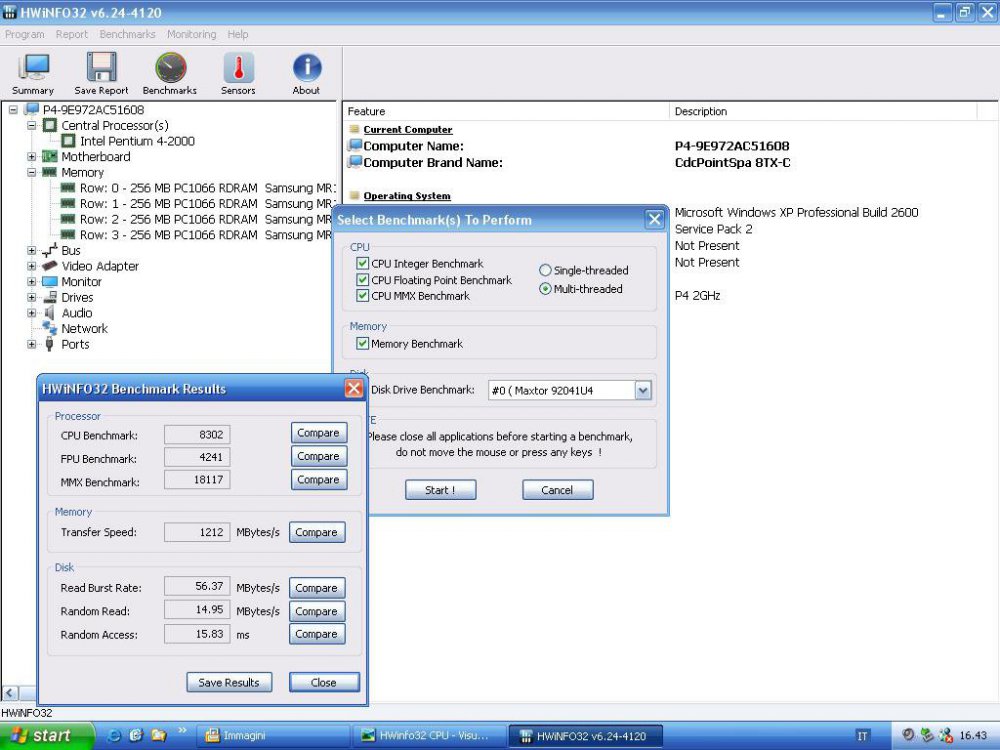The height and width of the screenshot is (750, 1000).
Task: Open the Disk Drive Benchmark dropdown
Action: coord(643,390)
